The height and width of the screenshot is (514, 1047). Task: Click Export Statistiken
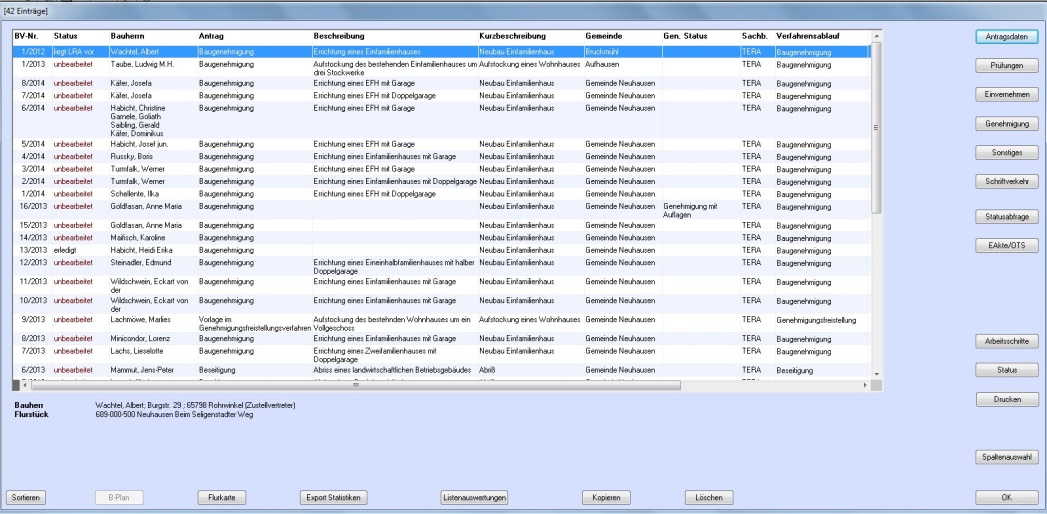336,497
